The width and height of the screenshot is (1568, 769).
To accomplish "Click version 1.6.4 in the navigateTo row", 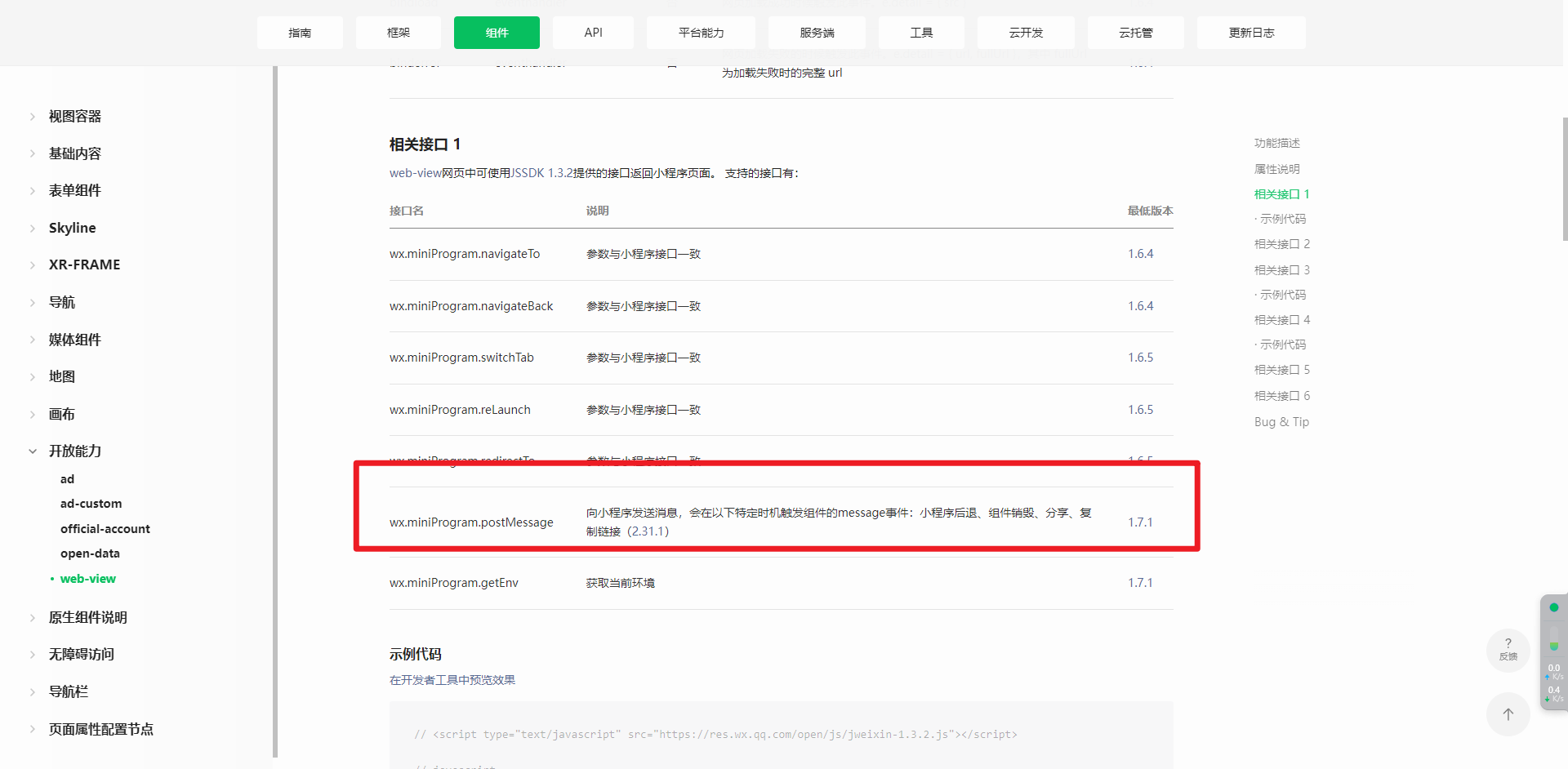I will (x=1140, y=254).
